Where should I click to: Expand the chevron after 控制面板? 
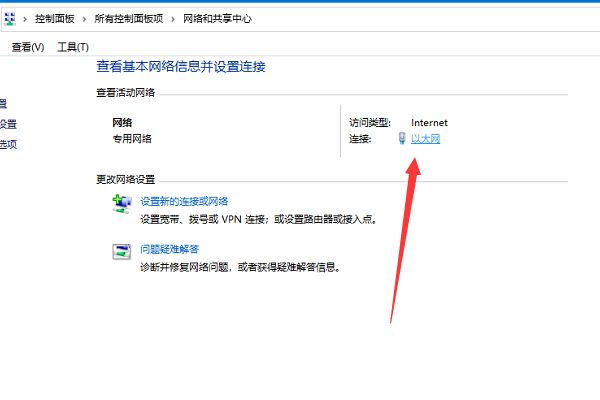[84, 19]
